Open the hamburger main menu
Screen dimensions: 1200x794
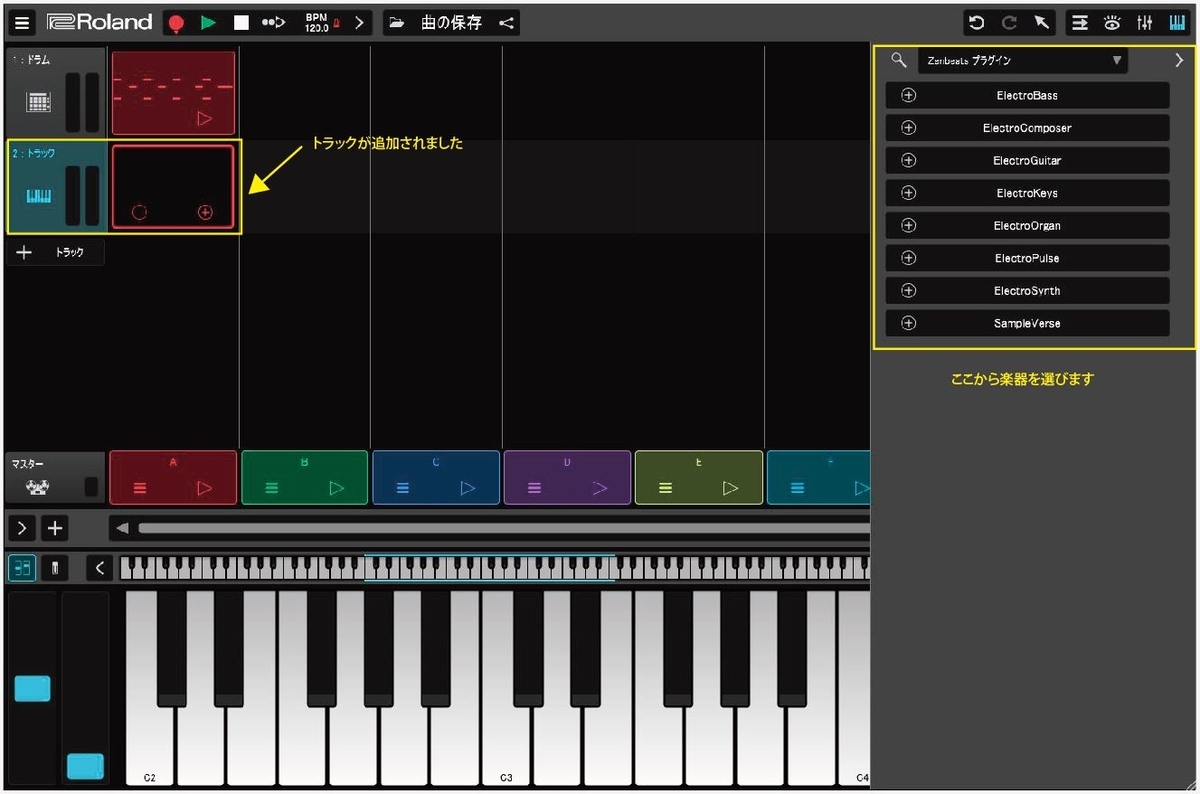(x=22, y=22)
